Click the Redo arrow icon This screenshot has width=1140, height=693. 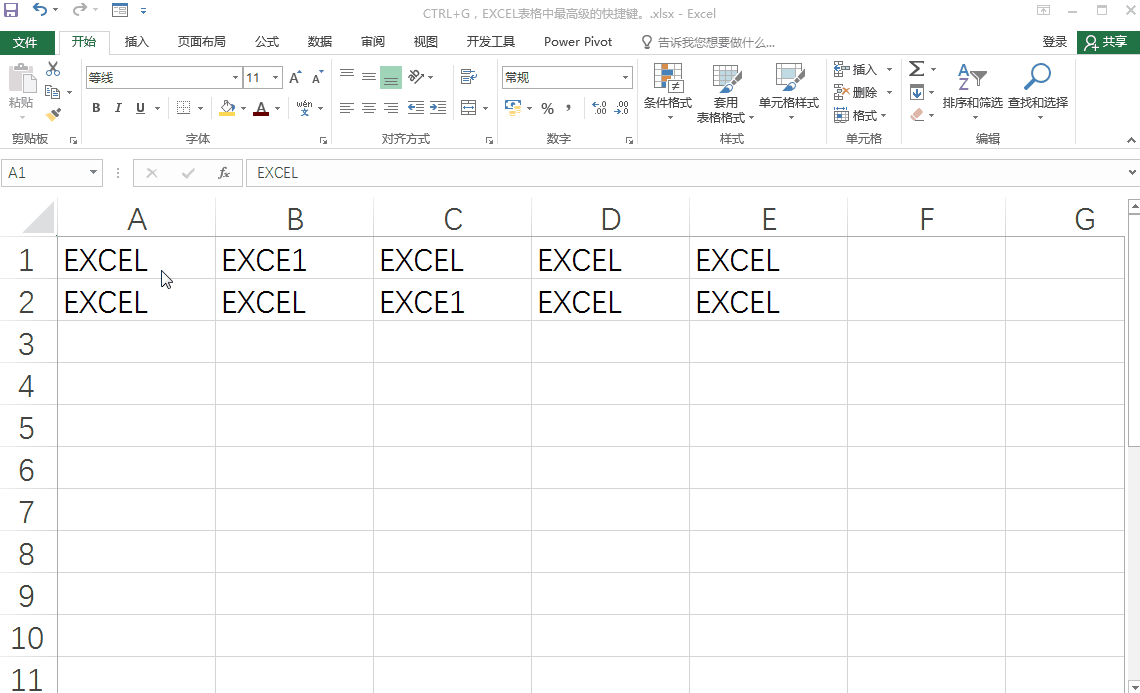(x=79, y=10)
